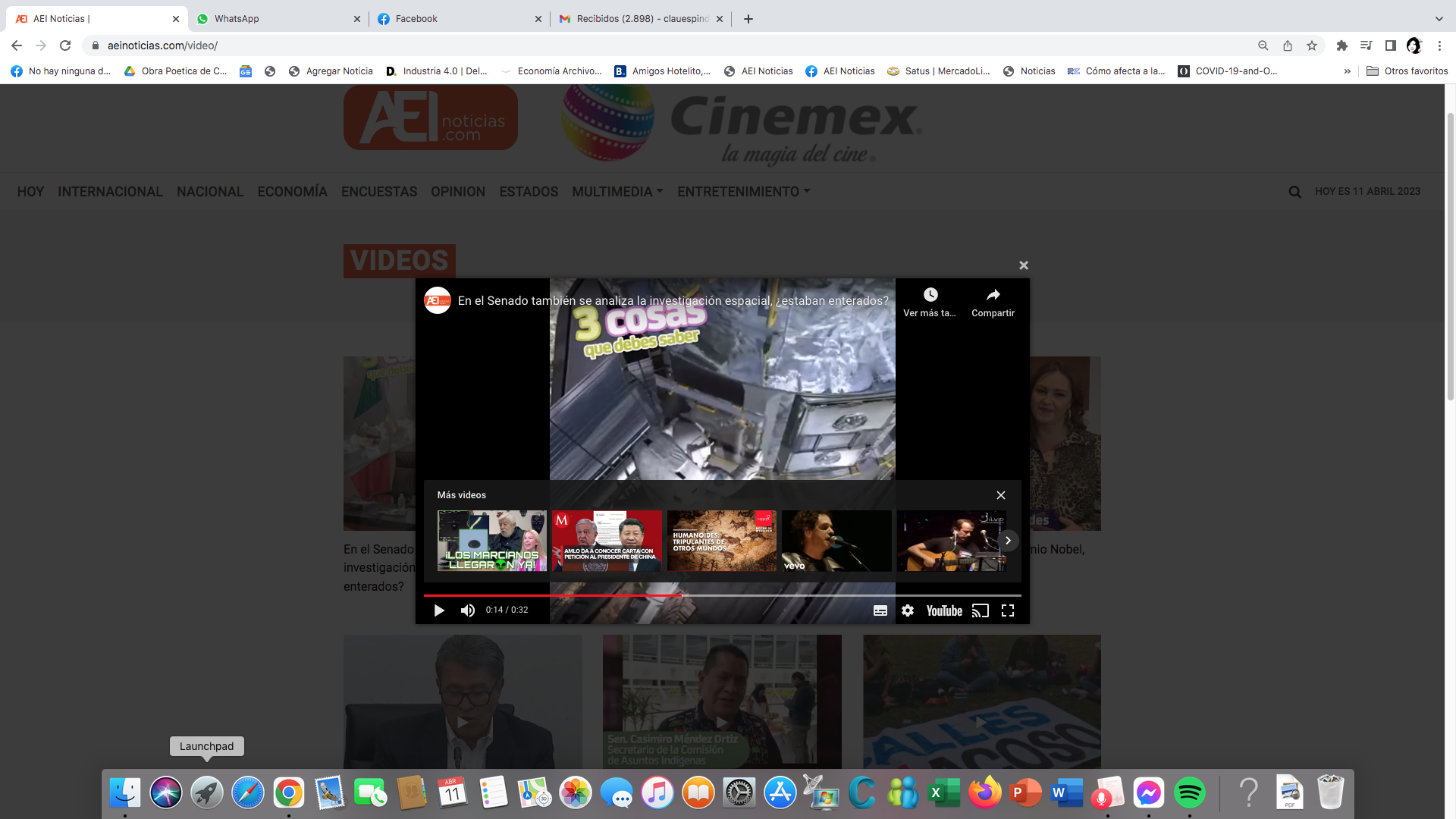Screen dimensions: 1456x819
Task: Open the video on YouTube logo
Action: pyautogui.click(x=944, y=610)
